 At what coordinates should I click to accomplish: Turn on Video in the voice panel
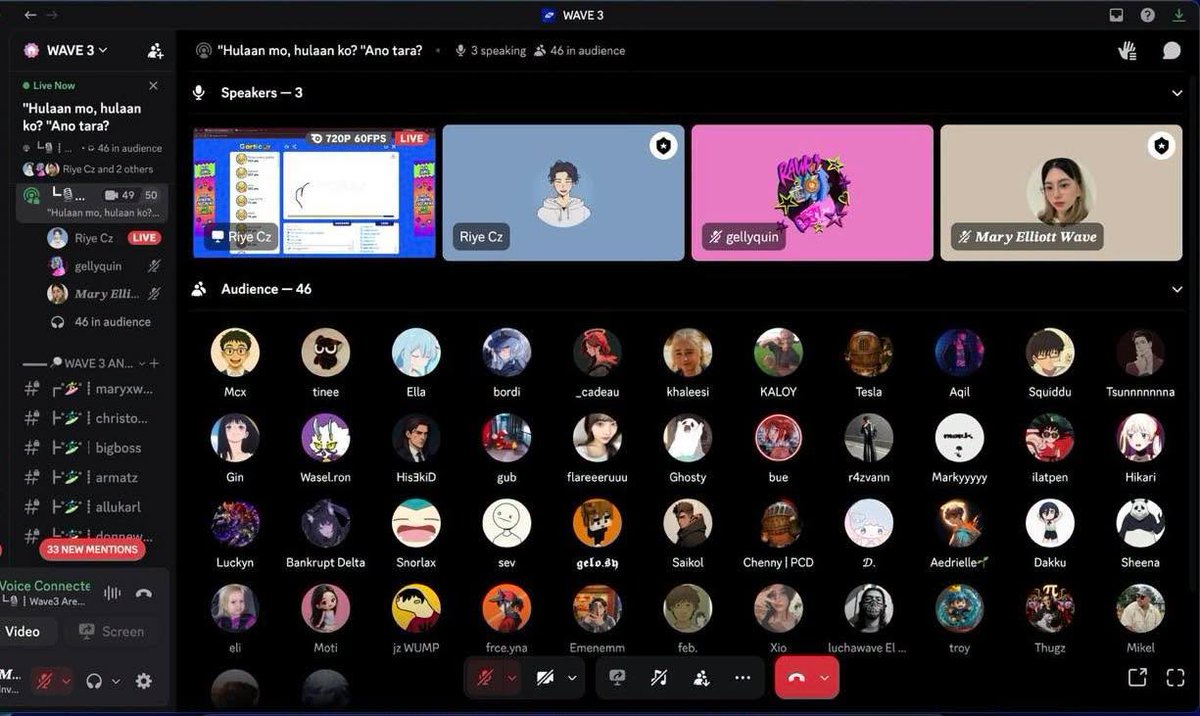pos(23,631)
